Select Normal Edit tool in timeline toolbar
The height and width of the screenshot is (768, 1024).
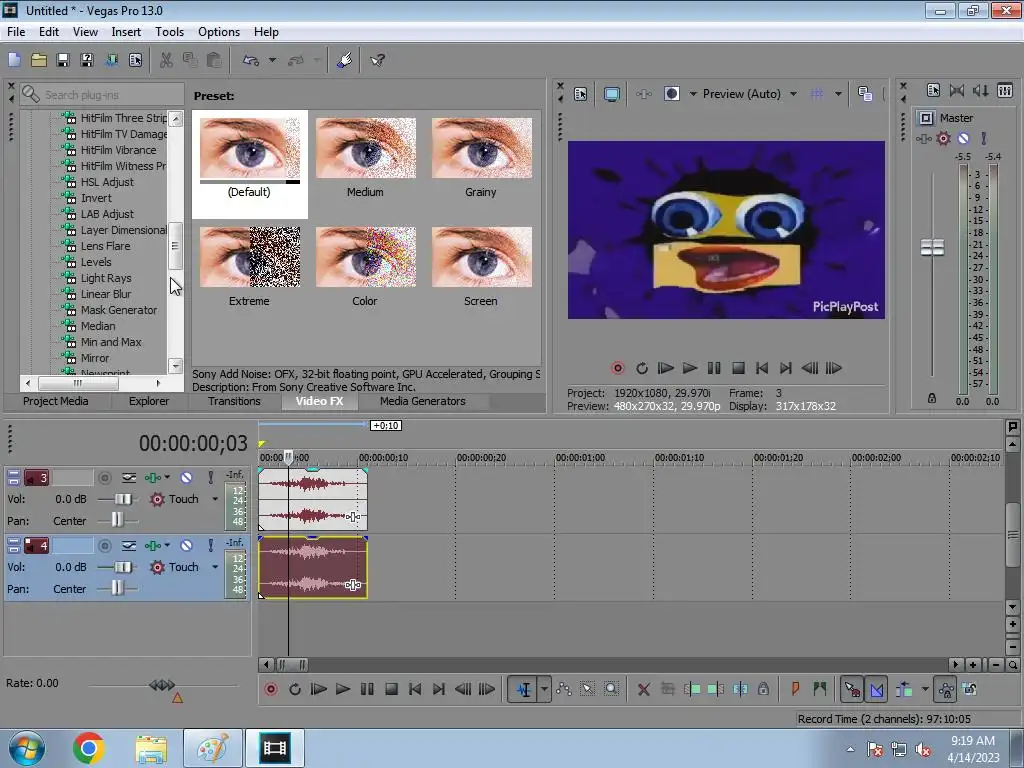[524, 689]
